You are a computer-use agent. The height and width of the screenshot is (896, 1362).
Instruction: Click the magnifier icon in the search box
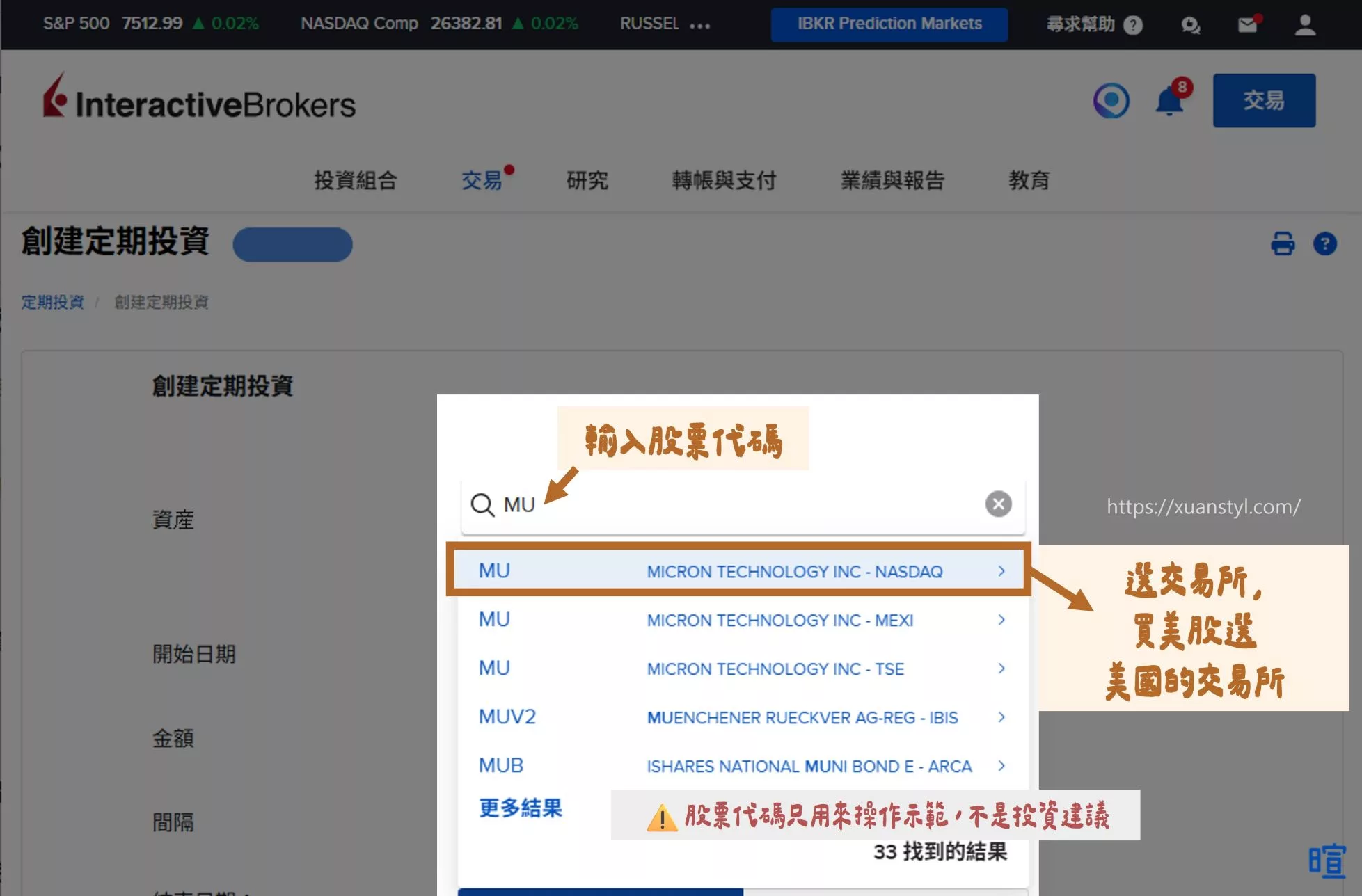pos(482,504)
